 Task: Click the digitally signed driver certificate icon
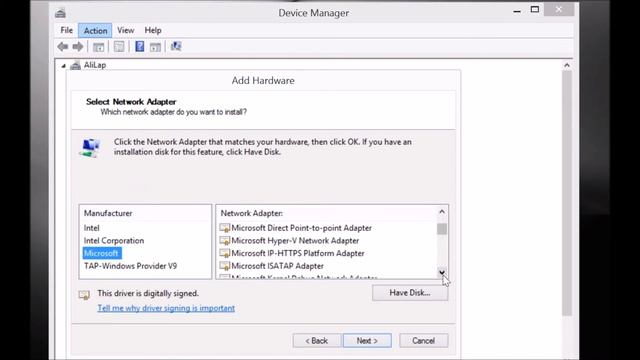click(84, 295)
